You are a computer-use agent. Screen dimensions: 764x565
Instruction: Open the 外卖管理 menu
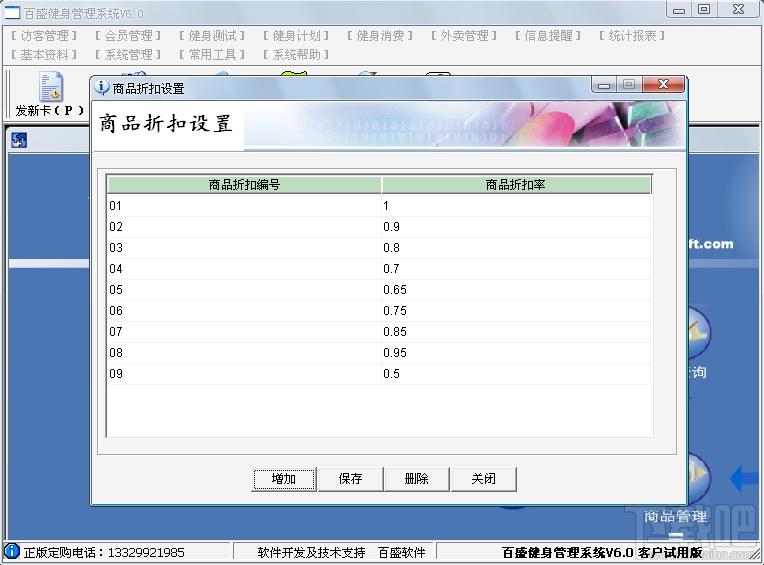[x=464, y=36]
